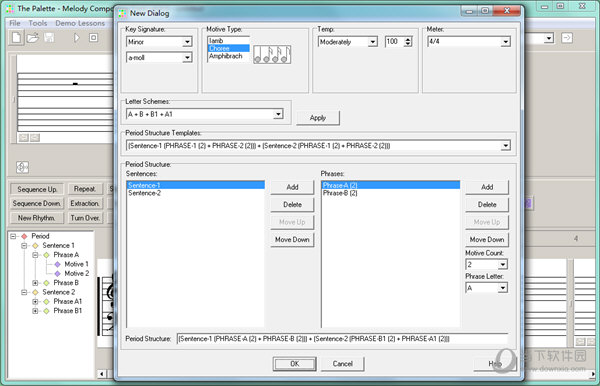The image size is (600, 386).
Task: Click the Apply button
Action: (x=318, y=118)
